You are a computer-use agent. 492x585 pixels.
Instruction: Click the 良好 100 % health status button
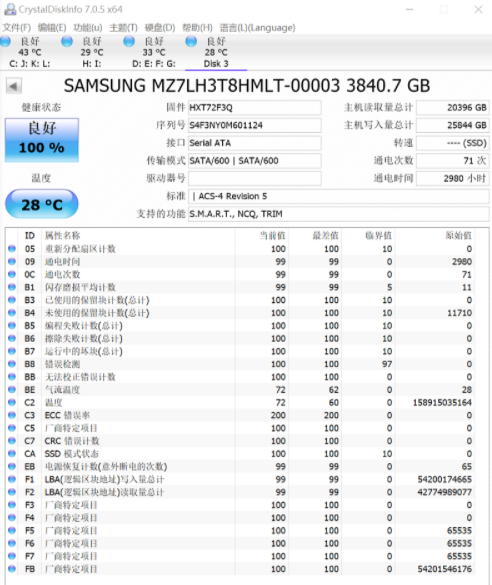[42, 140]
